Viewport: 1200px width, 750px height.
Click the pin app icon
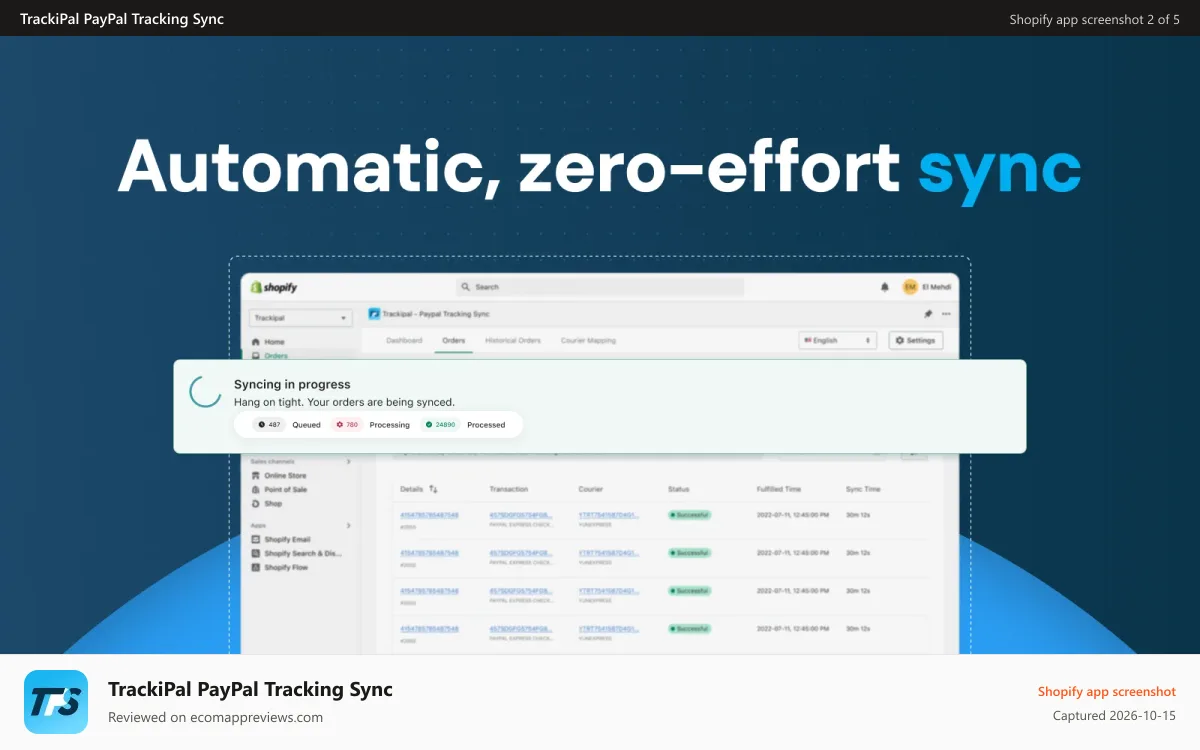[x=928, y=314]
